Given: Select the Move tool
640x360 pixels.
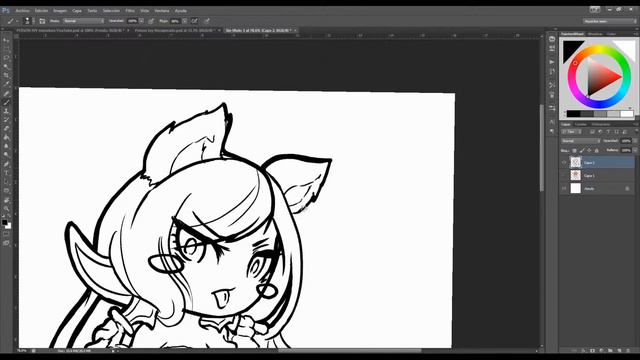Looking at the screenshot, I should tap(6, 40).
